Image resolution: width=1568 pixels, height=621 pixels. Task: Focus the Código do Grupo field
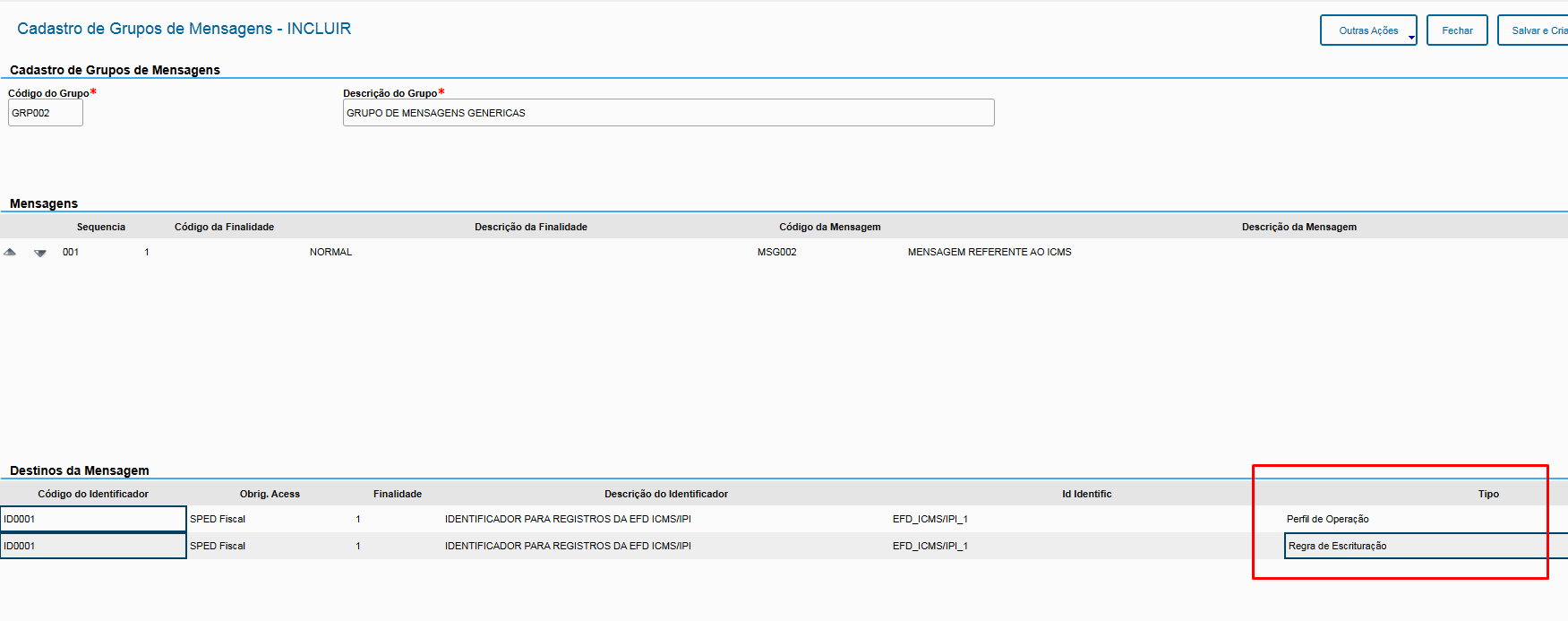pyautogui.click(x=46, y=113)
